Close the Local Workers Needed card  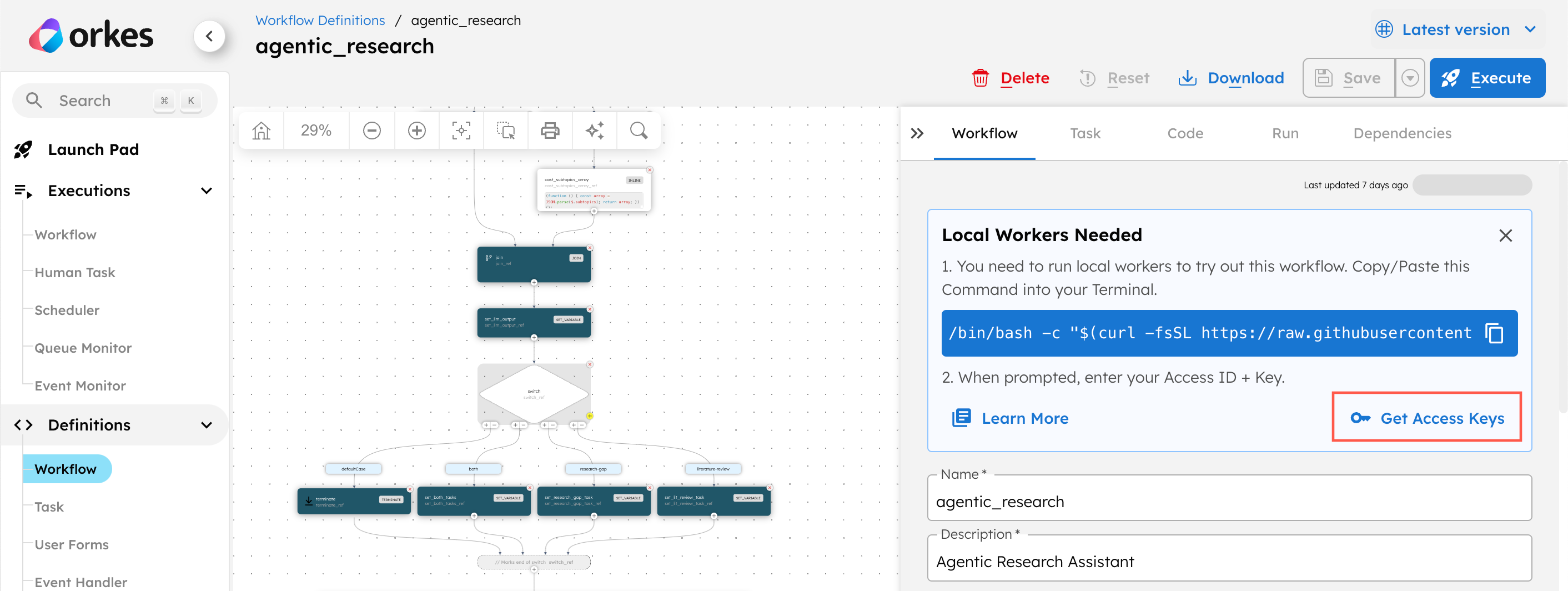(1505, 236)
